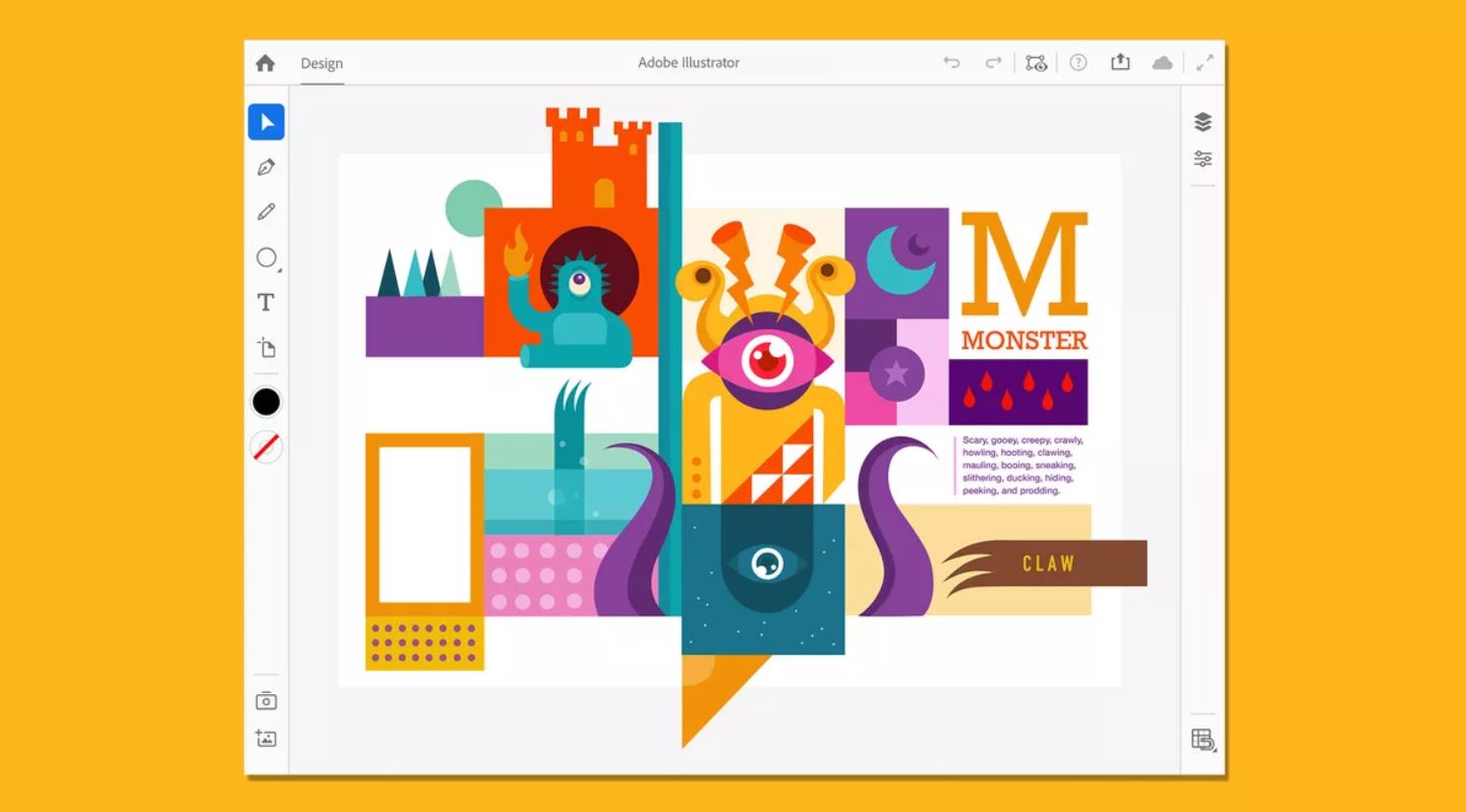This screenshot has width=1466, height=812.
Task: Click the cloud sync status icon
Action: point(1162,63)
